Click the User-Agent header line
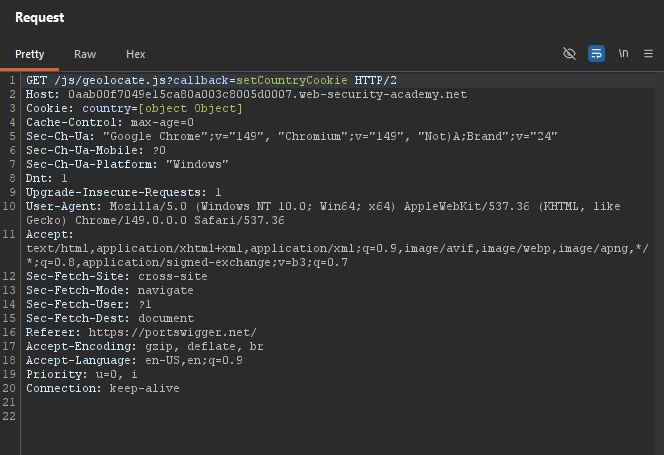This screenshot has width=664, height=455. pyautogui.click(x=323, y=213)
